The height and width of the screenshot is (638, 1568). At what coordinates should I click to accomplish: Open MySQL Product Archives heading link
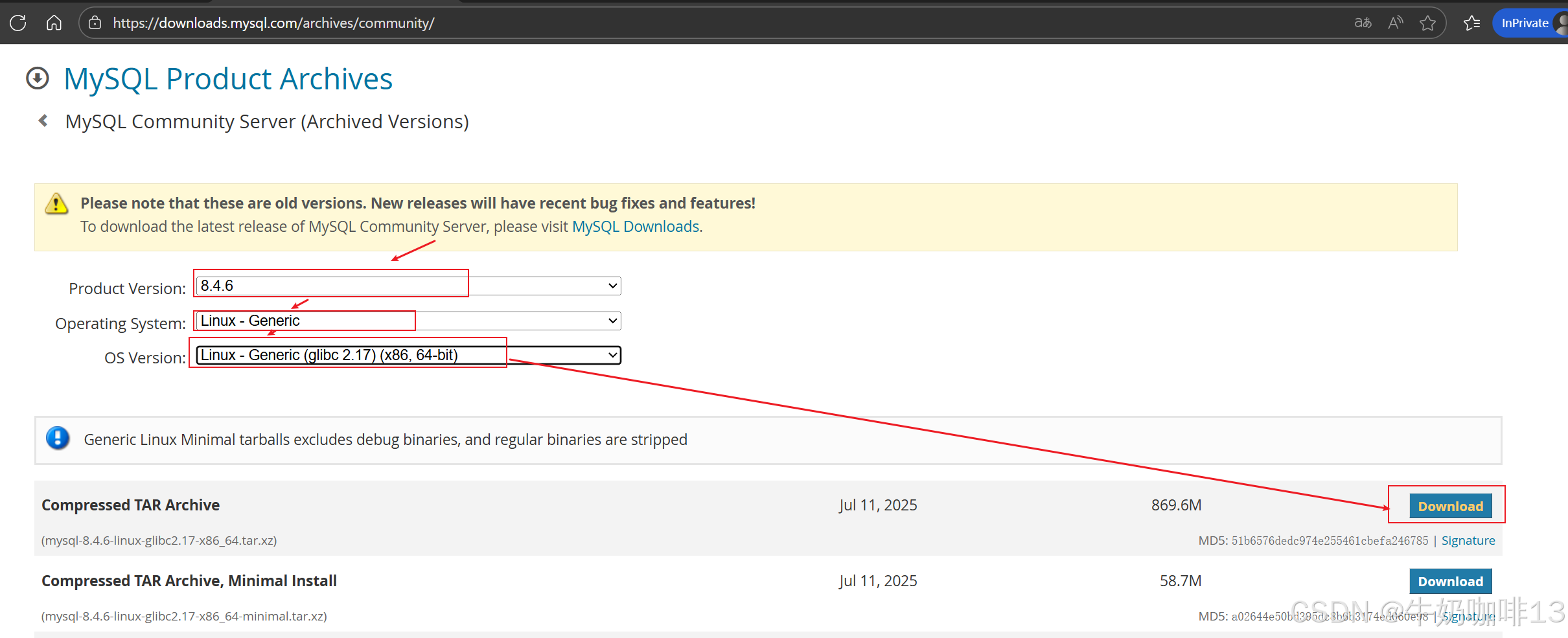pyautogui.click(x=228, y=79)
